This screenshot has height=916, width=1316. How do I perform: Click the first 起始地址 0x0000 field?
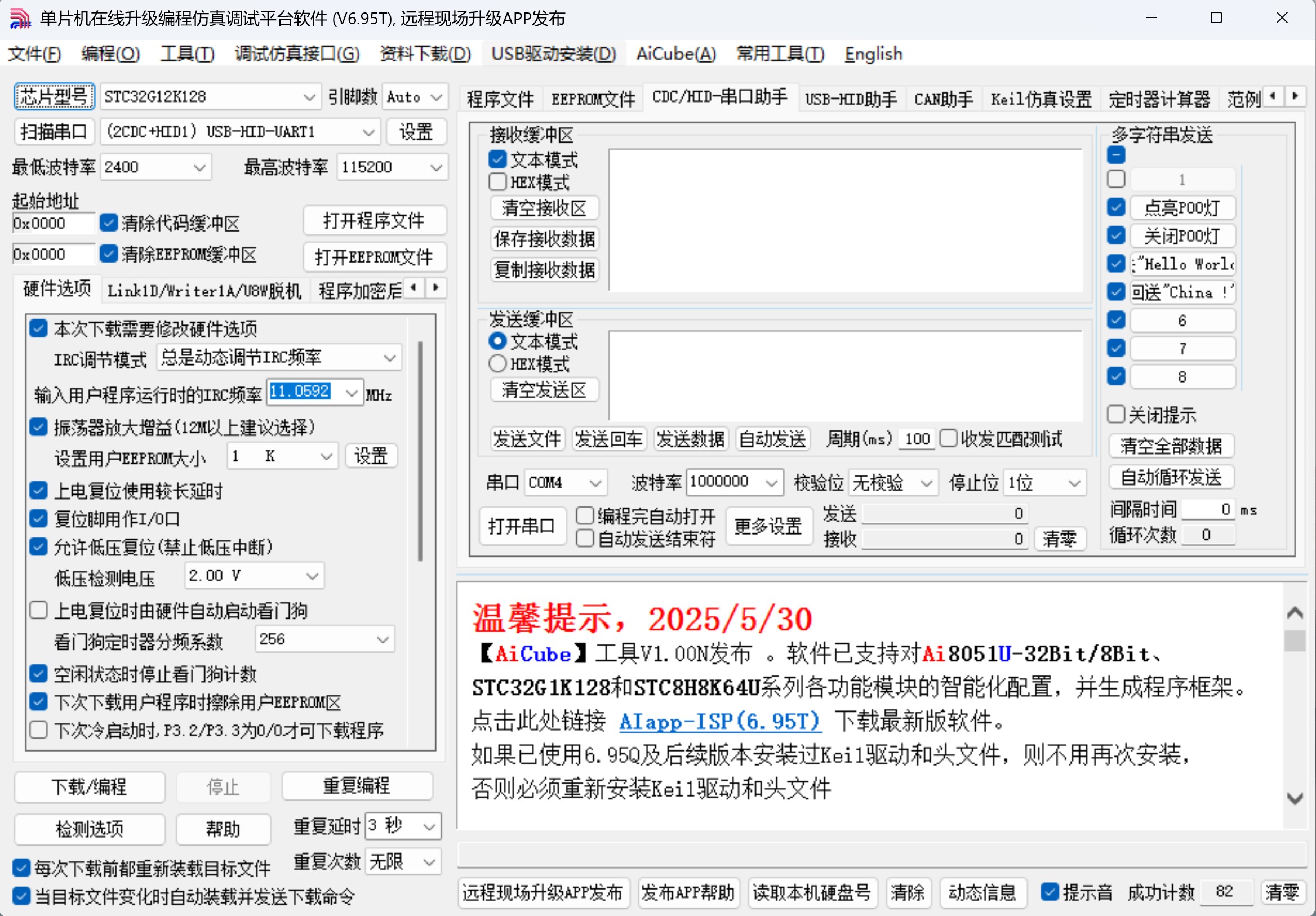coord(53,223)
